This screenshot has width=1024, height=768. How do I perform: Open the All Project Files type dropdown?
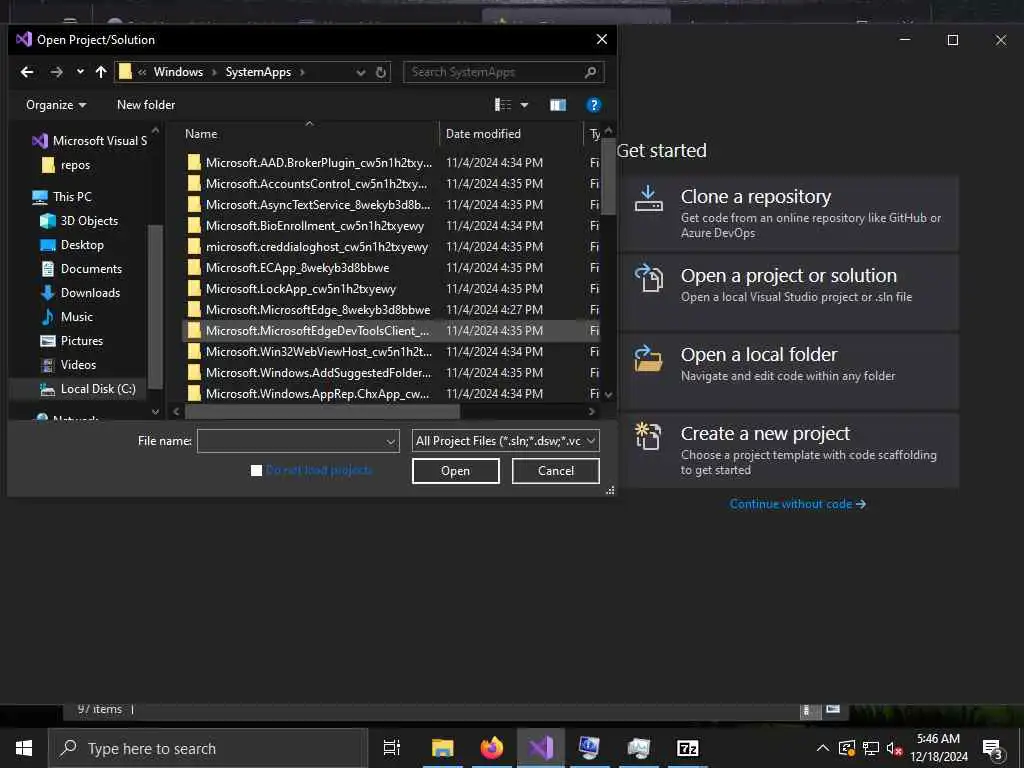click(x=505, y=441)
